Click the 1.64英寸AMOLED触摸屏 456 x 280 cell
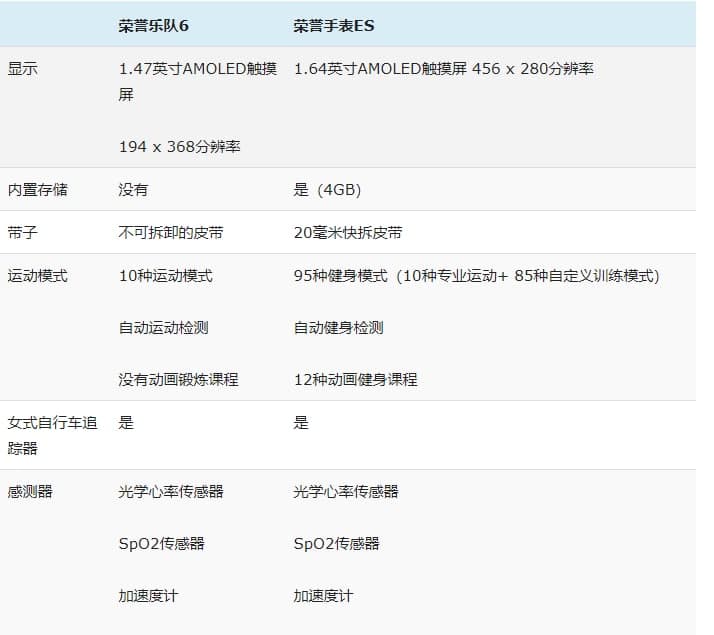Image resolution: width=714 pixels, height=635 pixels. pos(443,69)
